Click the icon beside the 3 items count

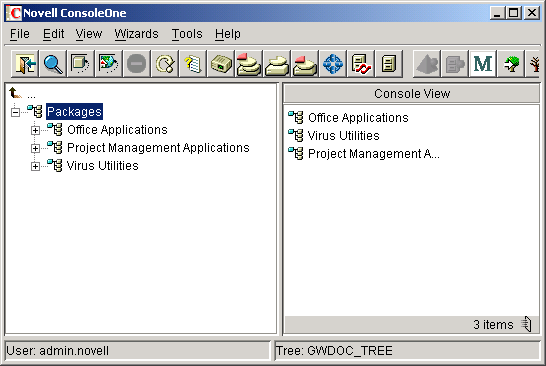(527, 324)
